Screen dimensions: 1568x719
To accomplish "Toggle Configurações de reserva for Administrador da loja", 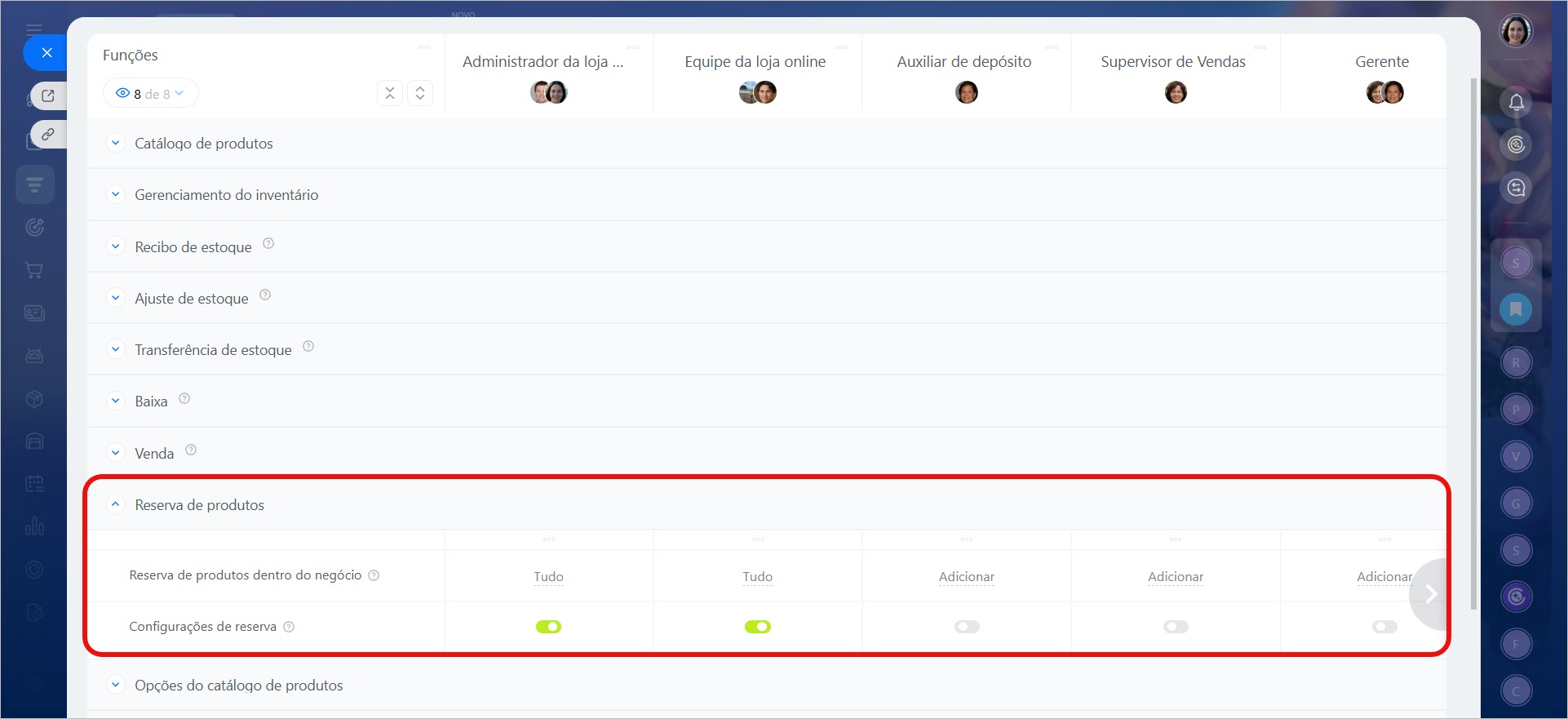I will [x=548, y=627].
